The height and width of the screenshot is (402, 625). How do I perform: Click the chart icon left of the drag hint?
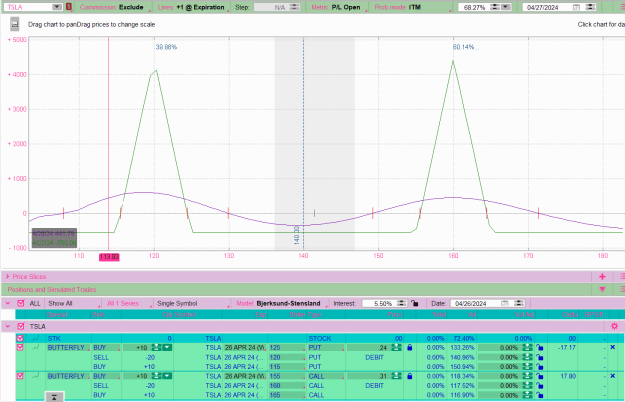point(15,24)
